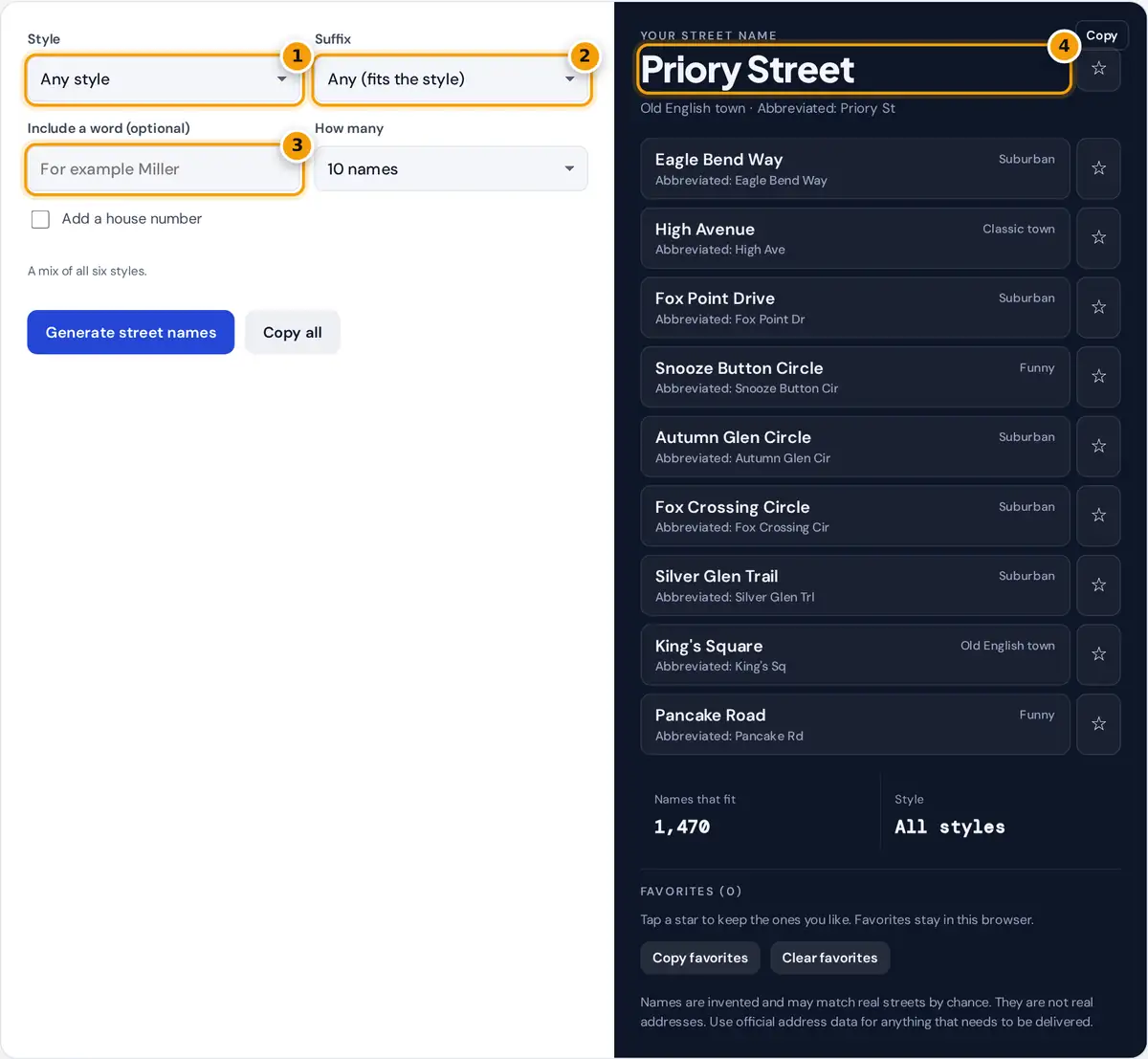
Task: Click the All styles value
Action: coord(950,827)
